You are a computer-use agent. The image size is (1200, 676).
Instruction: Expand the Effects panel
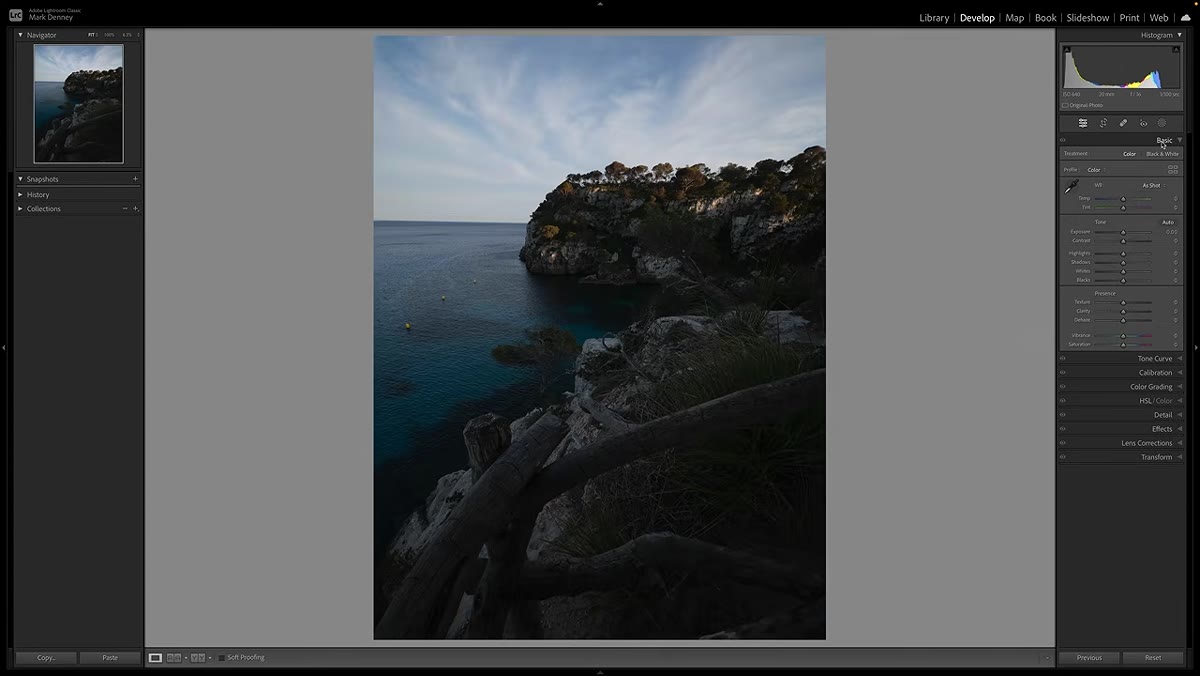point(1180,429)
